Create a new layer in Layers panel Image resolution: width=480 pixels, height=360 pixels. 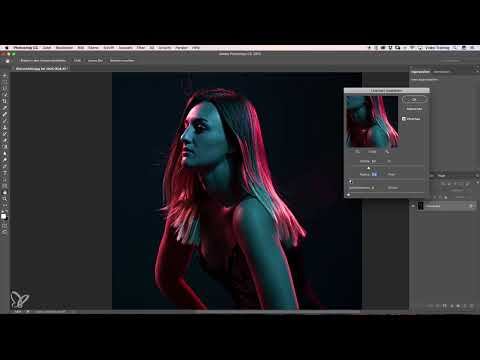pos(465,306)
